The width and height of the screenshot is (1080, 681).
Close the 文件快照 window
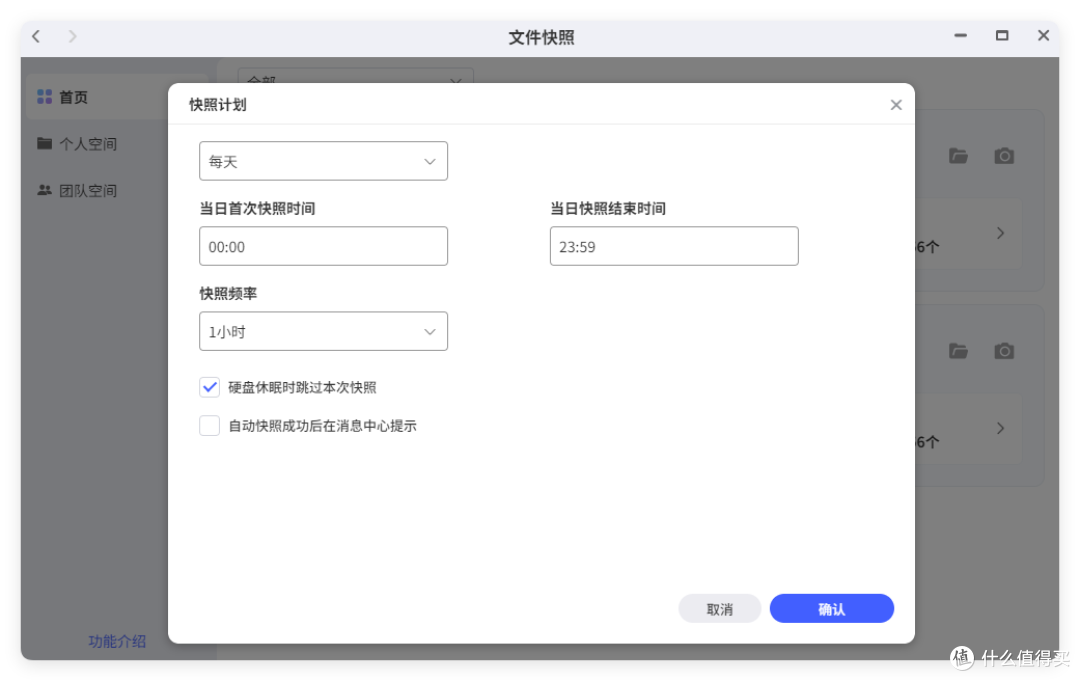1043,36
